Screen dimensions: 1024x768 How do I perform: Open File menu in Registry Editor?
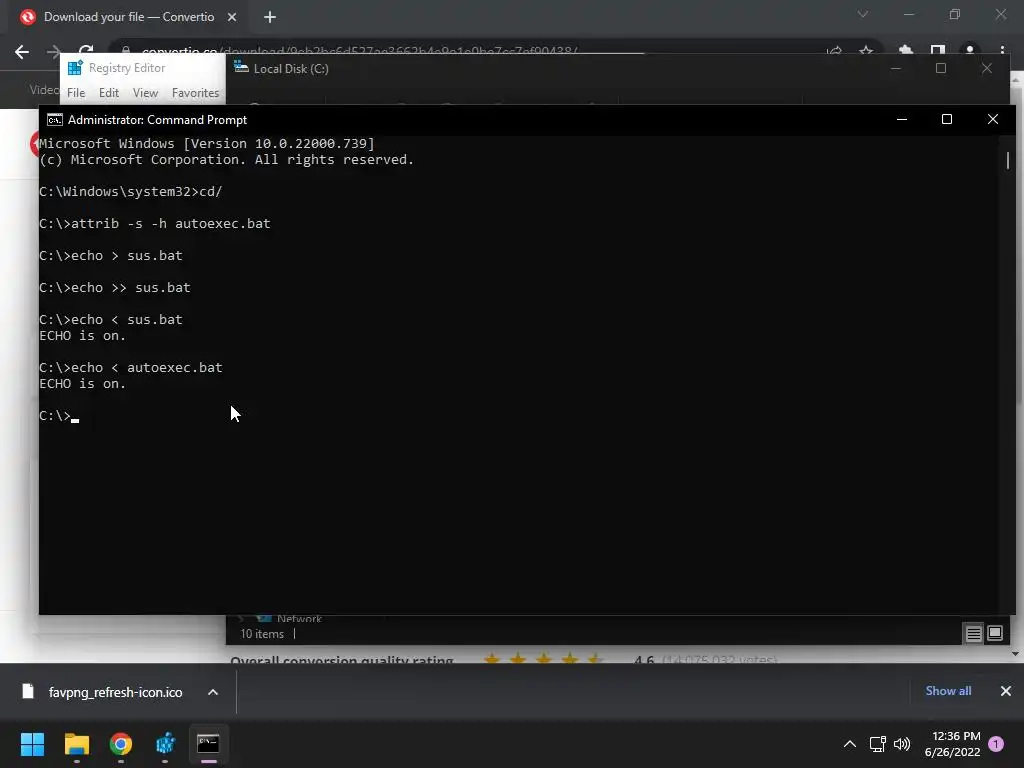pos(76,93)
